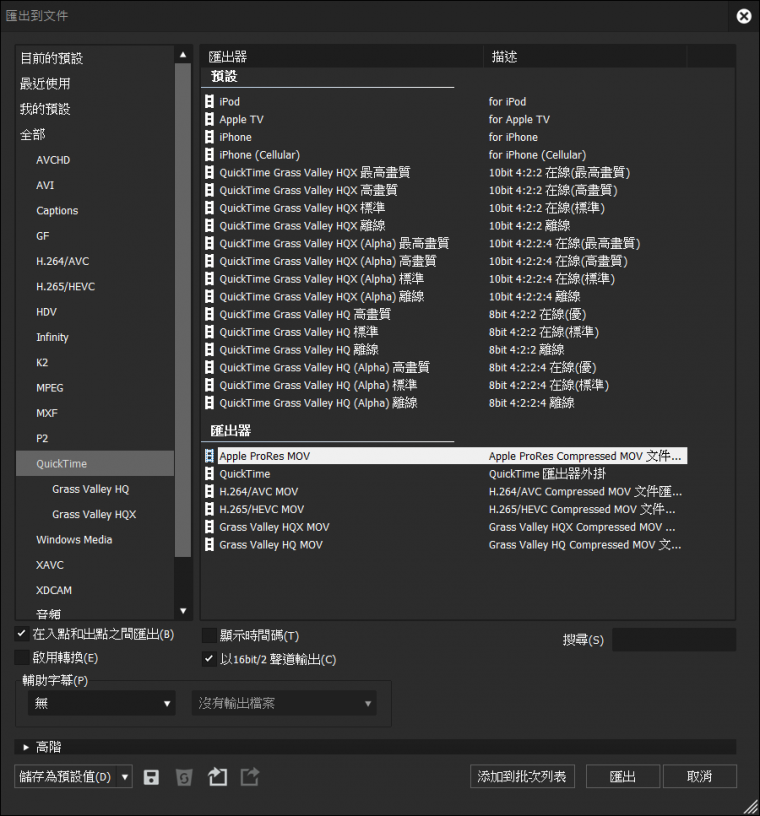Enable the 啟用轉換 checkbox
Viewport: 760px width, 816px height.
pos(21,657)
